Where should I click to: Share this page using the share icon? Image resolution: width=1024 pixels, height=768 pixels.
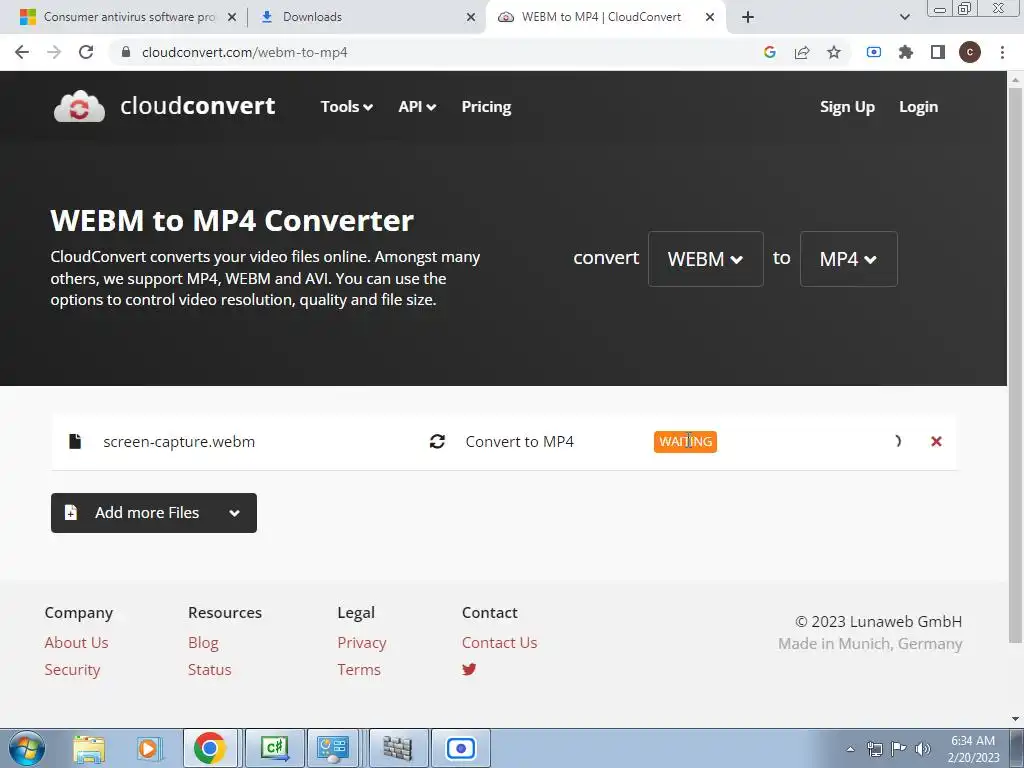pyautogui.click(x=802, y=52)
